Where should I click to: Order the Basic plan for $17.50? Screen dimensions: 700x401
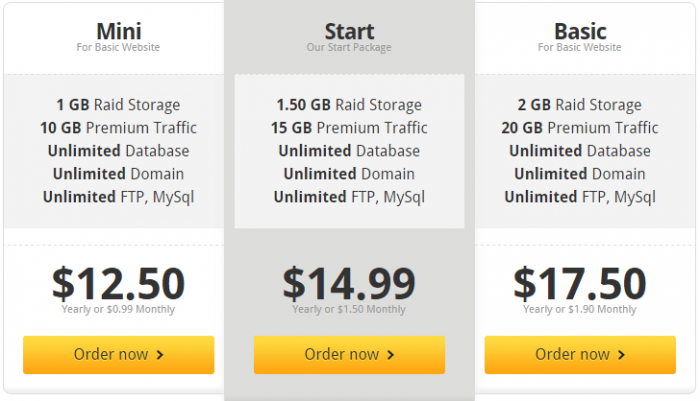pyautogui.click(x=580, y=355)
